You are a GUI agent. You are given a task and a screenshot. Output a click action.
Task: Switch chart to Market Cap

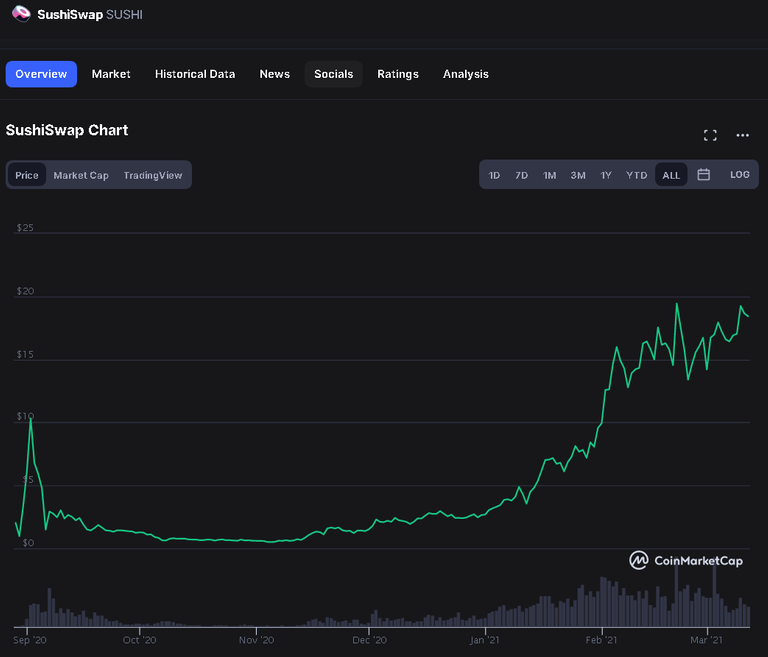(81, 175)
